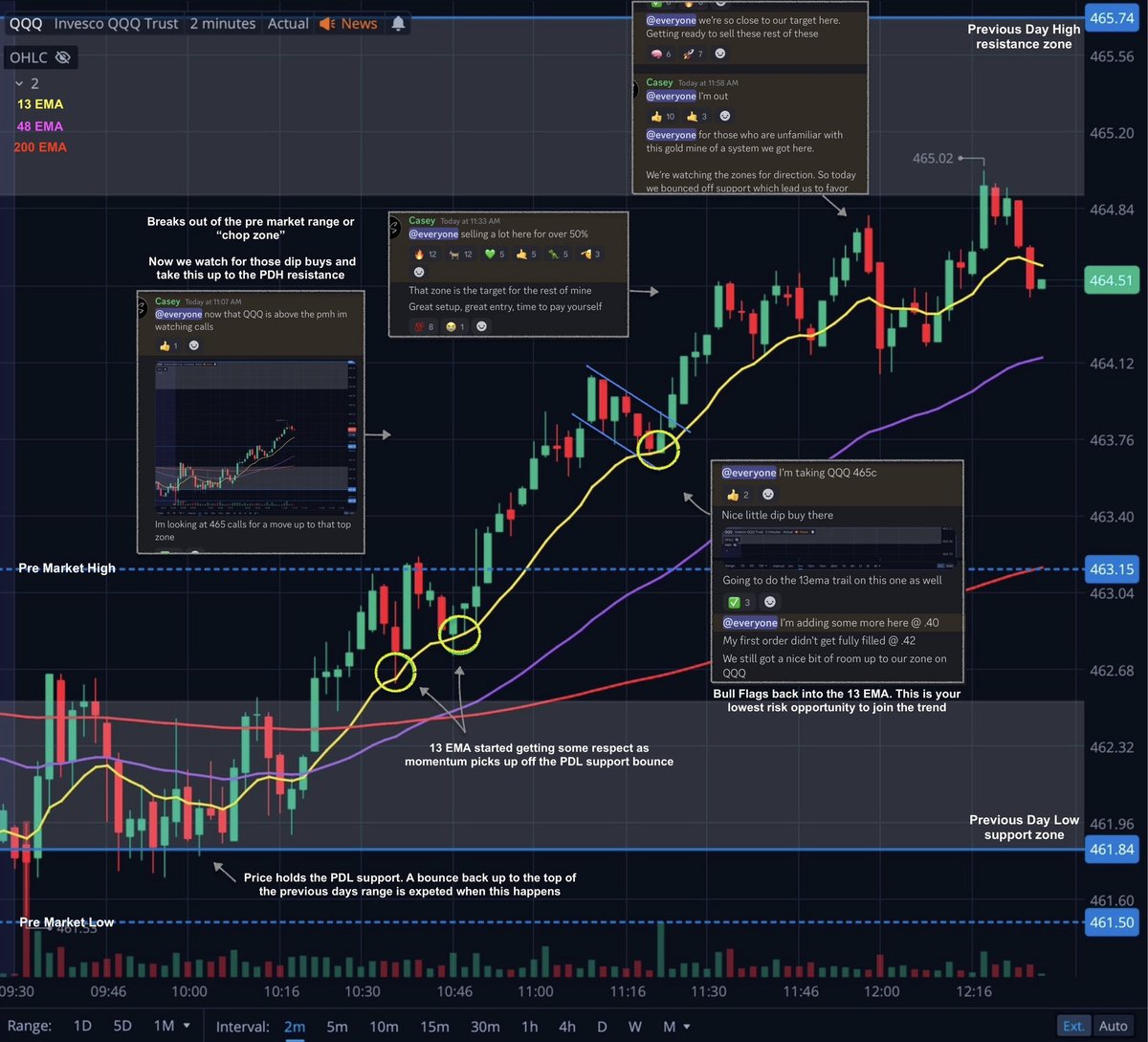Select the 48 EMA indicator label
Screen dimensions: 1148x1042
point(40,126)
